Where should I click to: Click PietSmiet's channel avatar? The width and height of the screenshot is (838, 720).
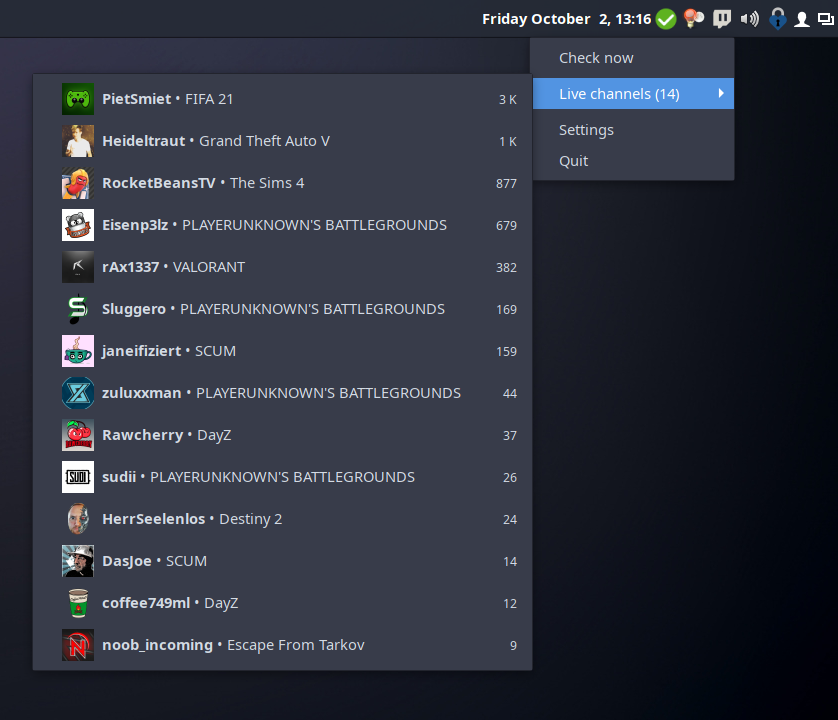tap(77, 98)
